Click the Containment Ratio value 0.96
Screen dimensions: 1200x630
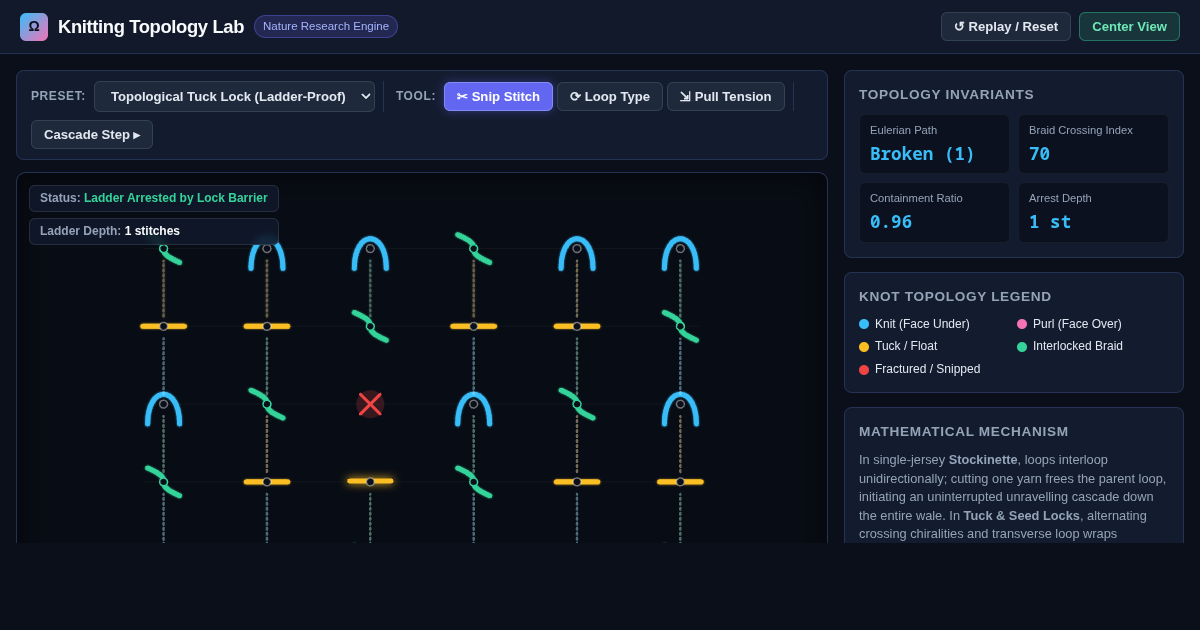coord(891,222)
